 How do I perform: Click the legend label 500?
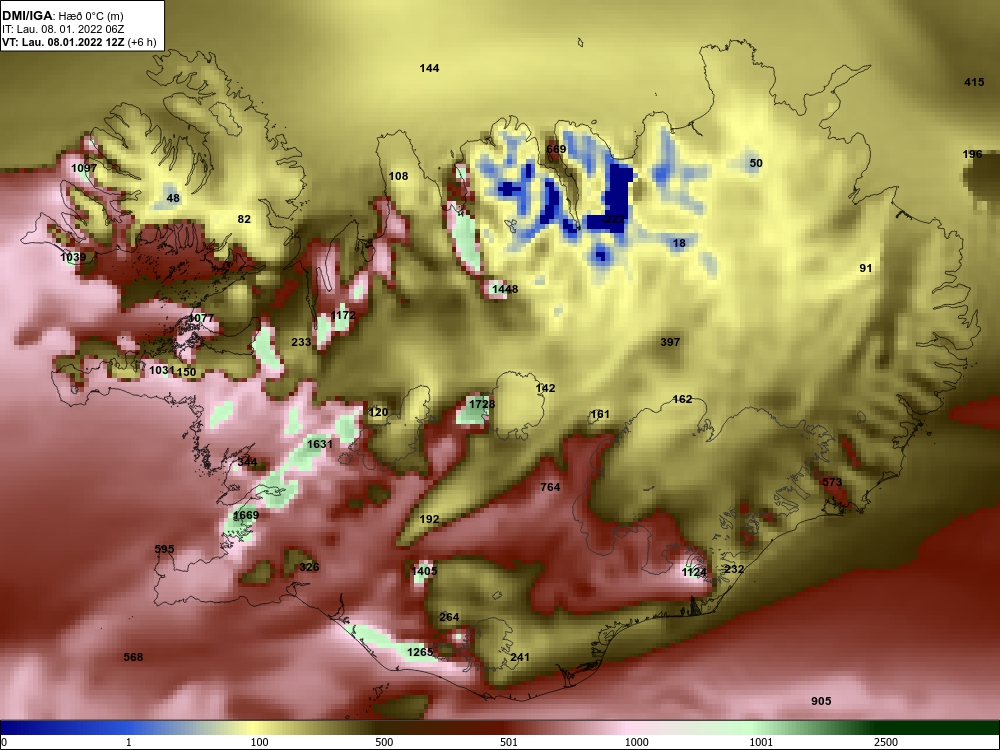[x=384, y=742]
